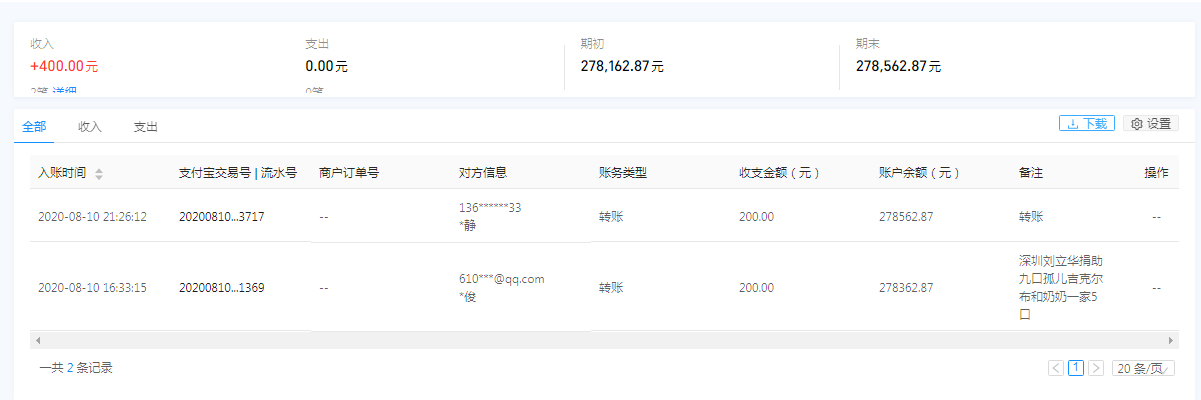Switch to the 全部 tab
This screenshot has height=400, width=1201.
pyautogui.click(x=34, y=127)
